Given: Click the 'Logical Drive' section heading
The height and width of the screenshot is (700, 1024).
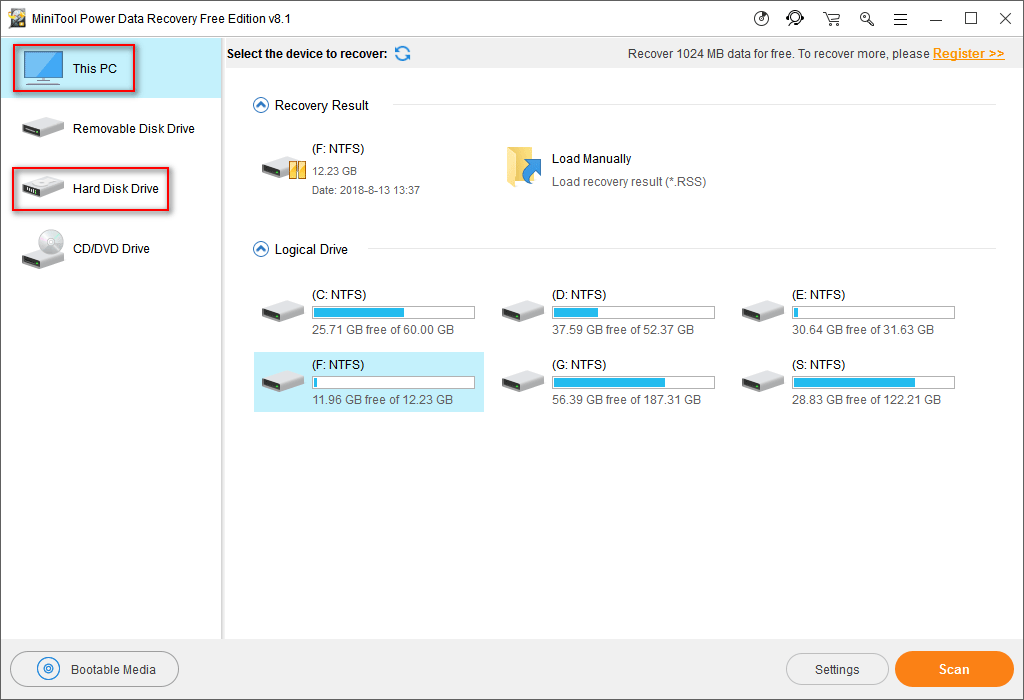Looking at the screenshot, I should pyautogui.click(x=311, y=249).
